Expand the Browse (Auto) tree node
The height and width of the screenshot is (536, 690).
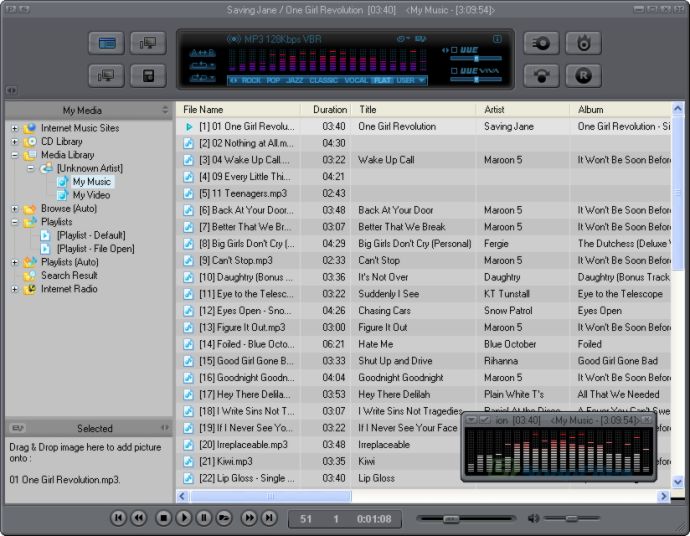(x=14, y=209)
